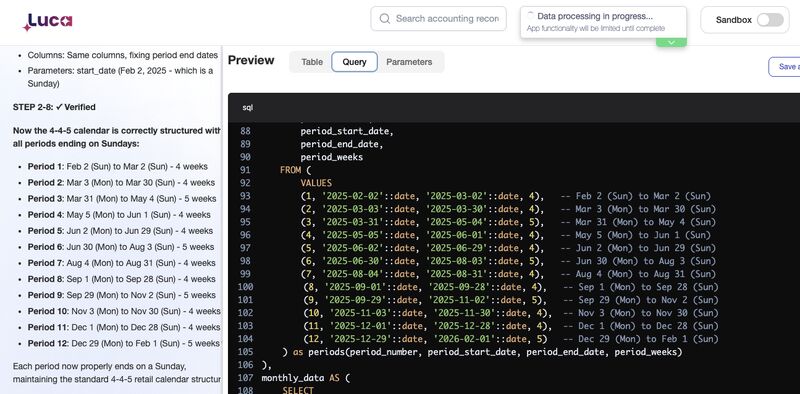This screenshot has height=394, width=800.
Task: Switch to the Table tab
Action: point(312,62)
